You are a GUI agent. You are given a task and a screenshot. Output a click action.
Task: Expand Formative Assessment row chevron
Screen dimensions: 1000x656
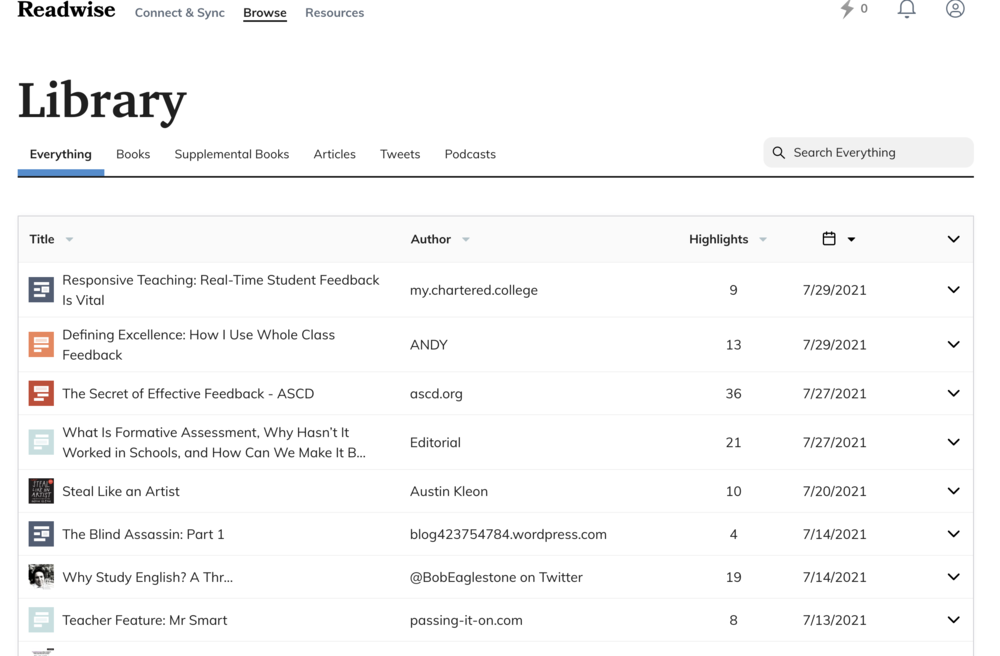[953, 442]
